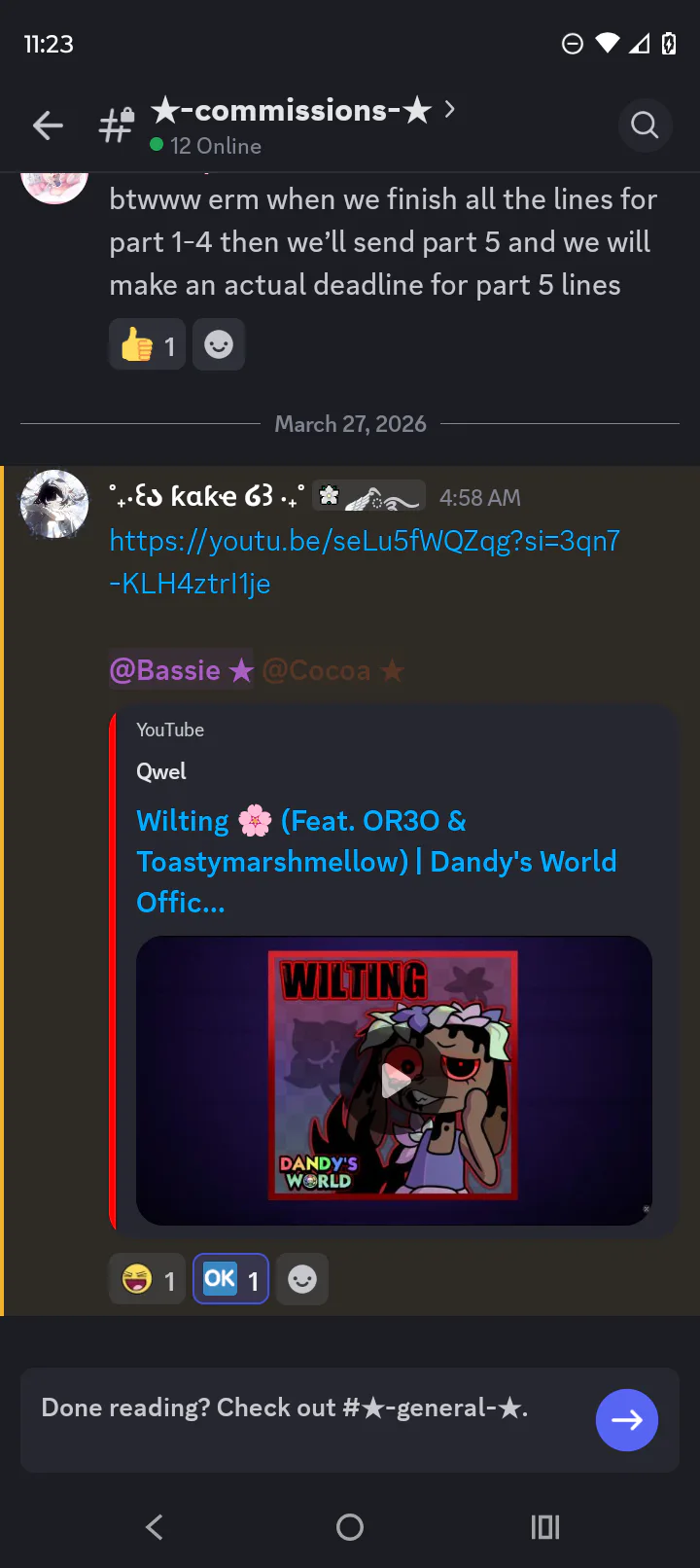Tap the @Bassie mention

[181, 670]
